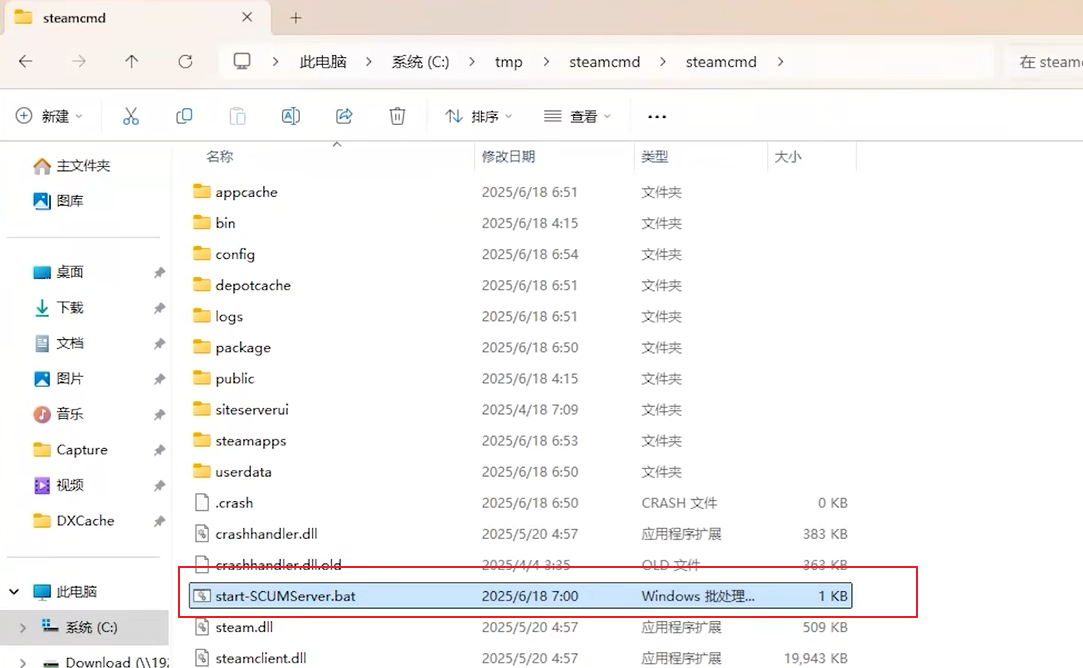This screenshot has height=668, width=1083.
Task: Click the blank file icon of .crash
Action: (x=202, y=502)
